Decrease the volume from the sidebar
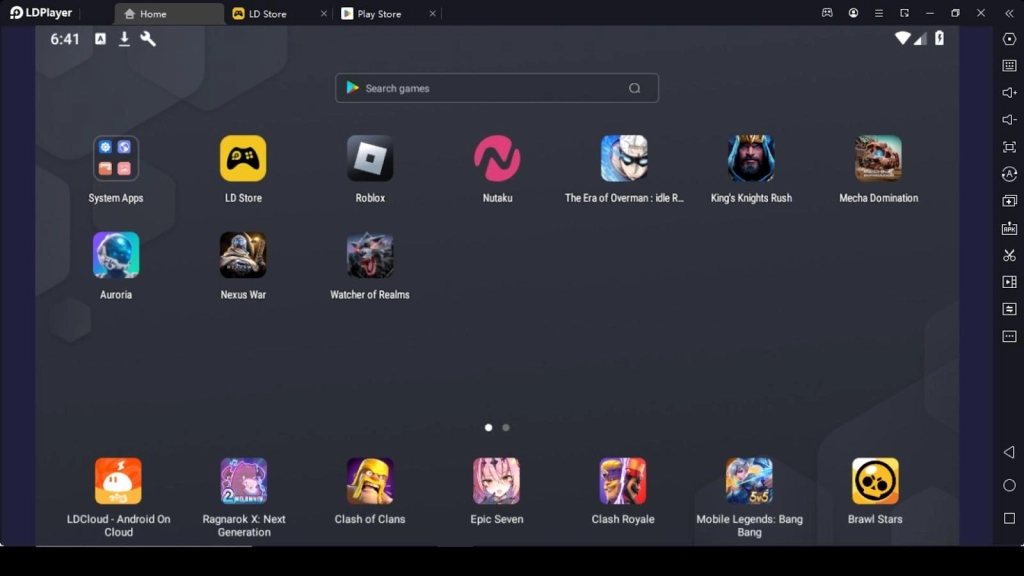The height and width of the screenshot is (576, 1024). coord(1009,120)
